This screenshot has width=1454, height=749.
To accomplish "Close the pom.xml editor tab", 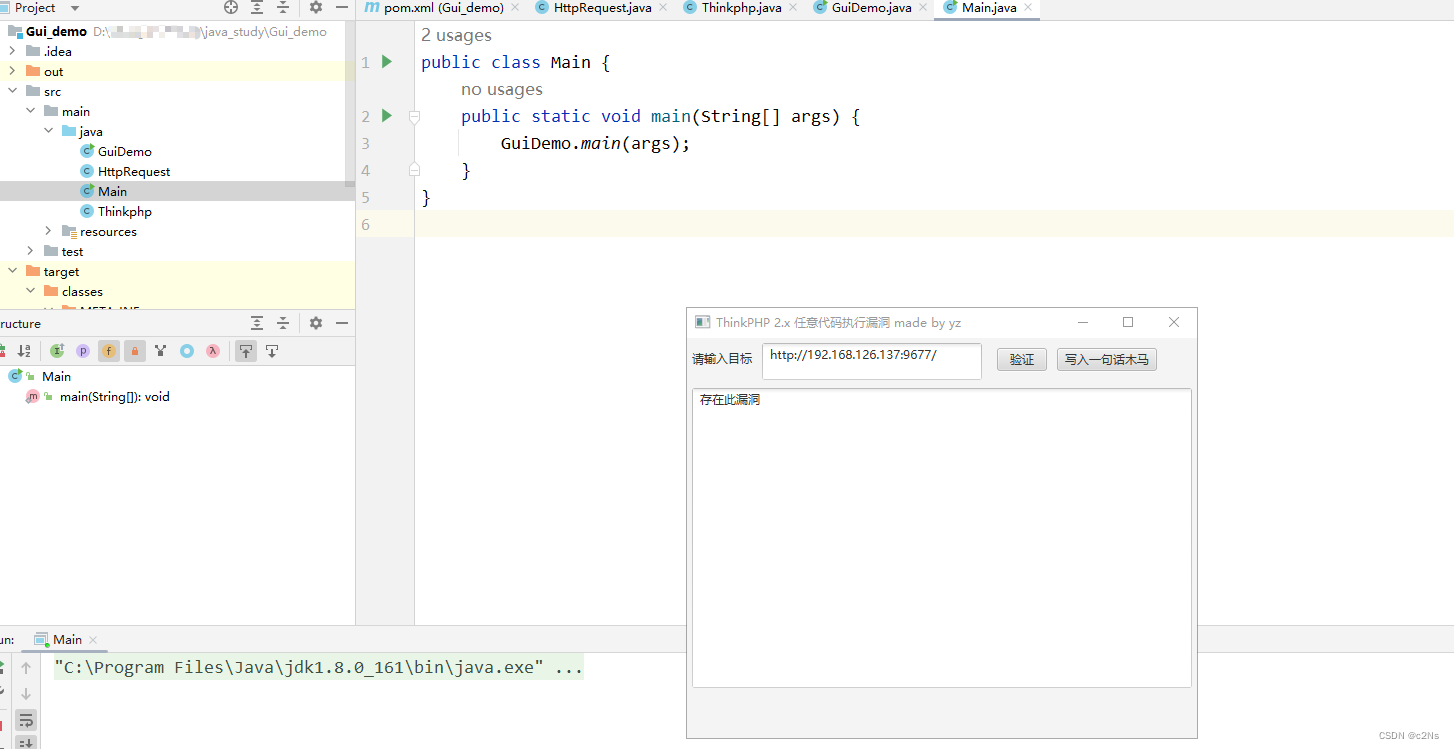I will tap(515, 8).
